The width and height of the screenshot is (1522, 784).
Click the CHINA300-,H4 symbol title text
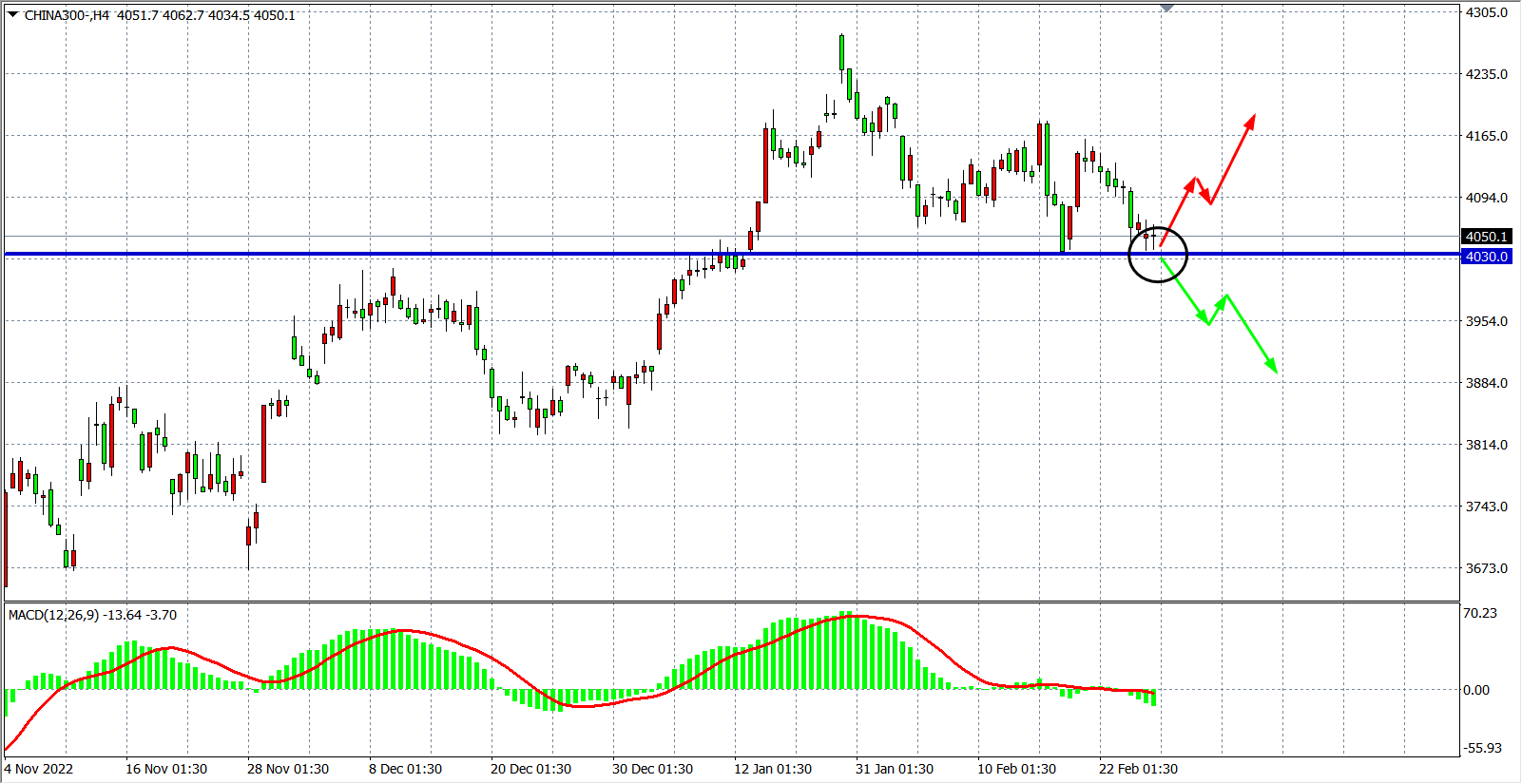(67, 15)
